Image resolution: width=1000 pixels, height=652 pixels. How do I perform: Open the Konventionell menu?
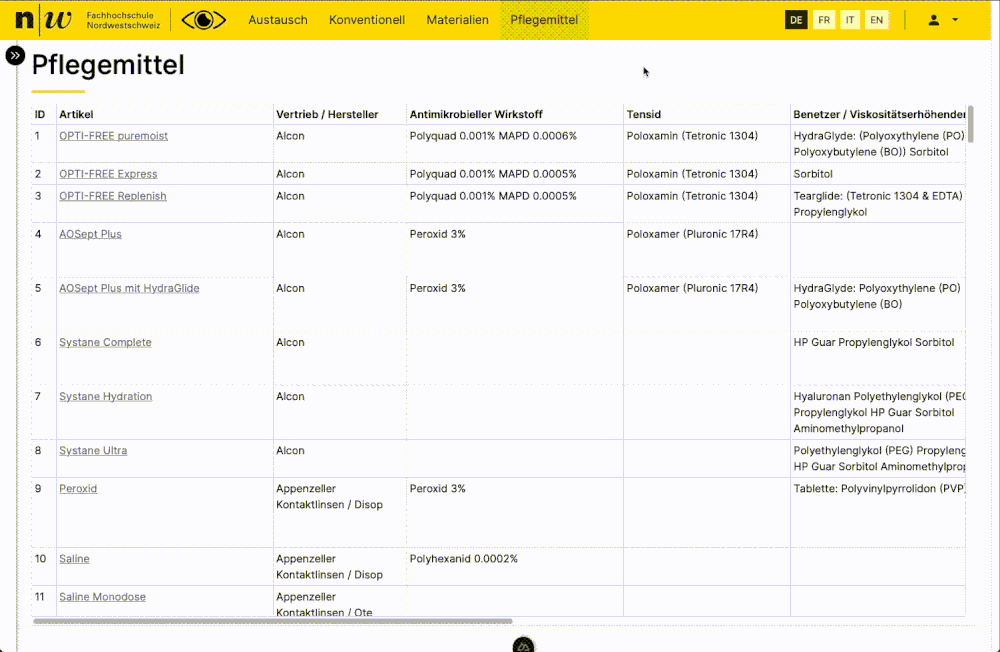click(x=367, y=20)
